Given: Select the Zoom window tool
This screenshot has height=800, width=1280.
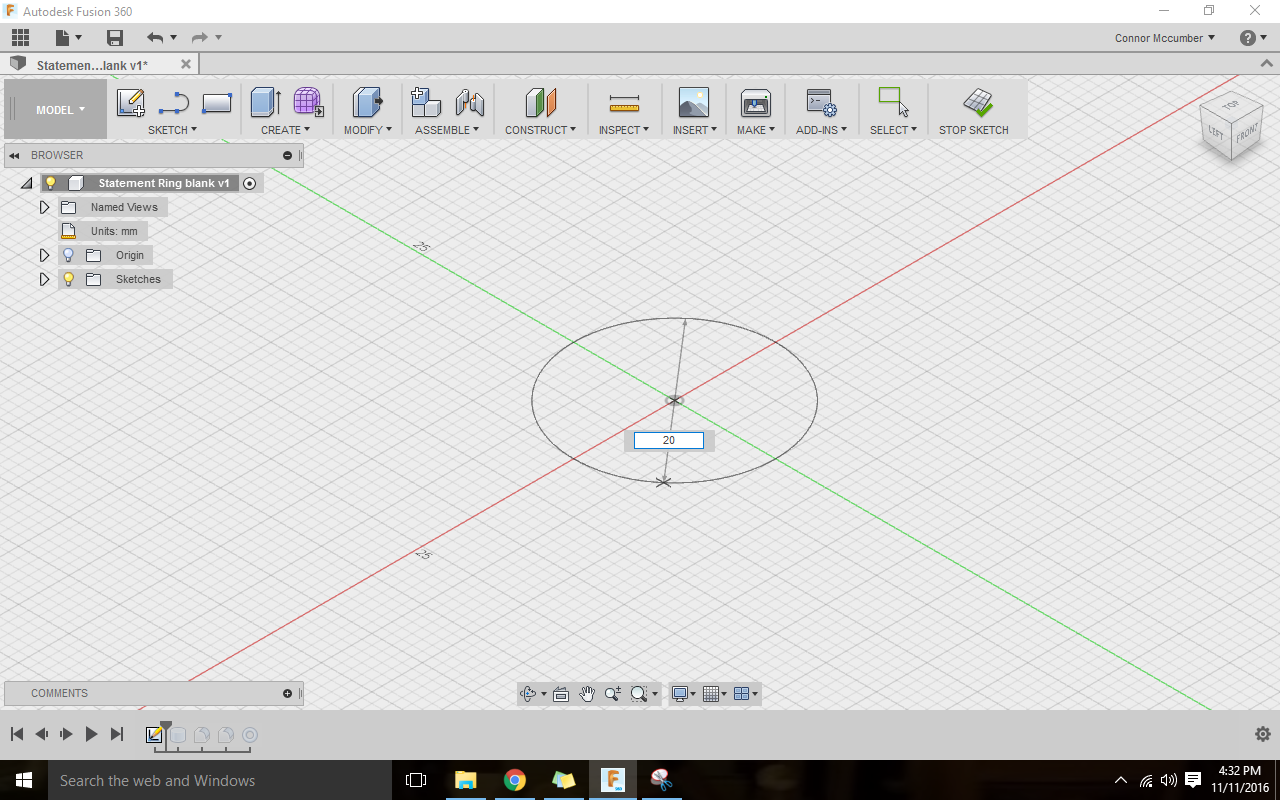Looking at the screenshot, I should tap(612, 693).
